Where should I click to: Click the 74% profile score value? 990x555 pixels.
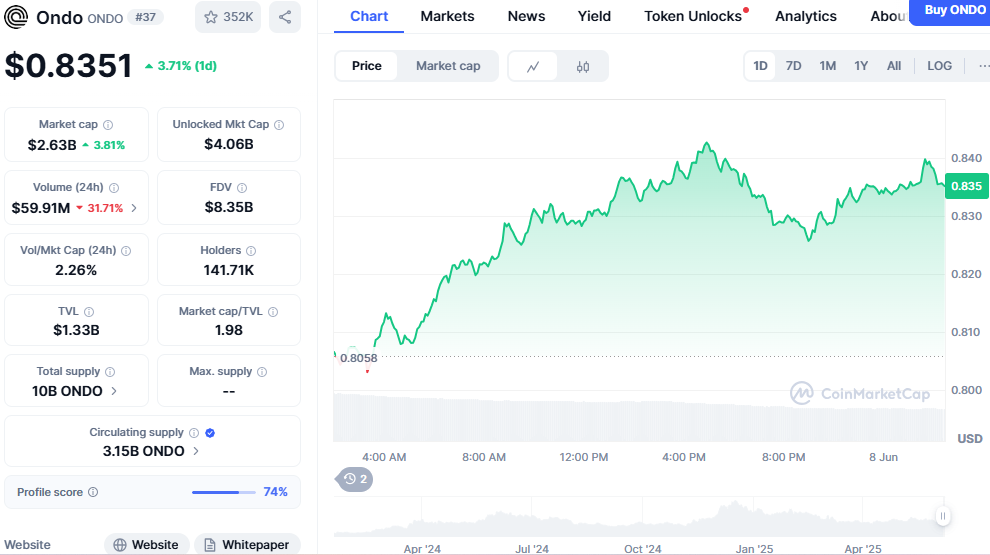click(x=275, y=492)
